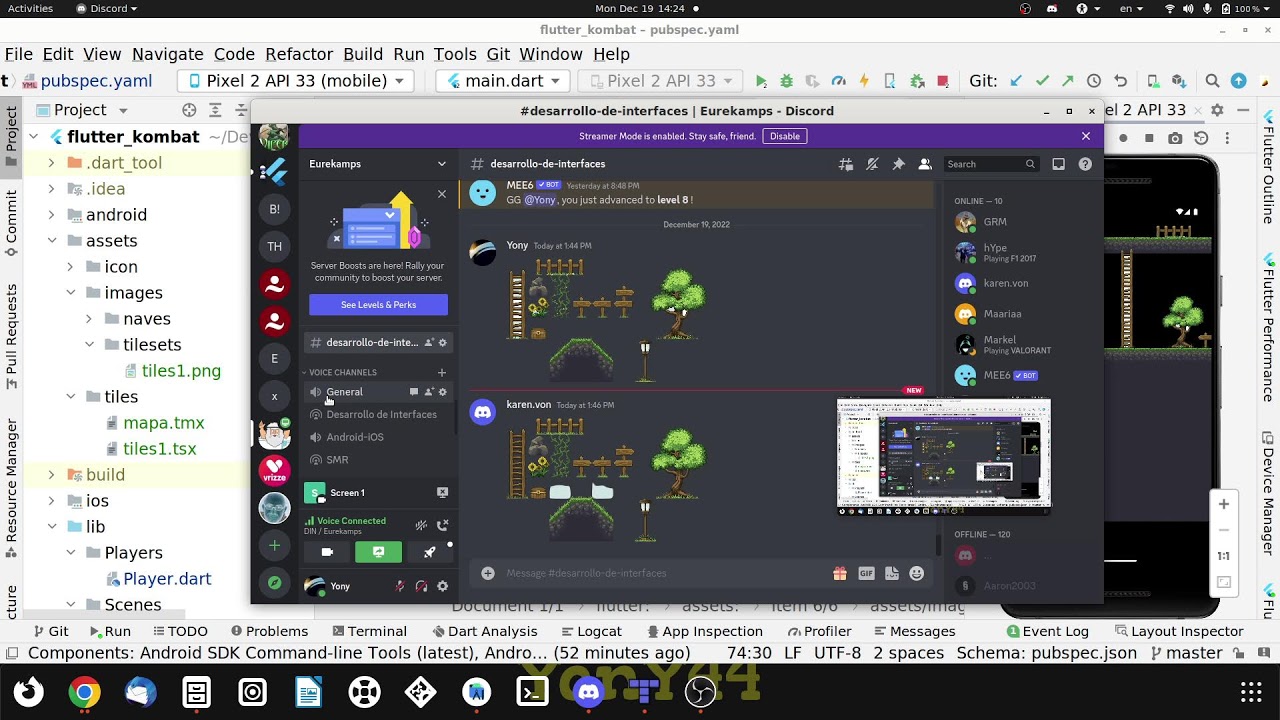Open gift icon in message bar

(x=840, y=573)
